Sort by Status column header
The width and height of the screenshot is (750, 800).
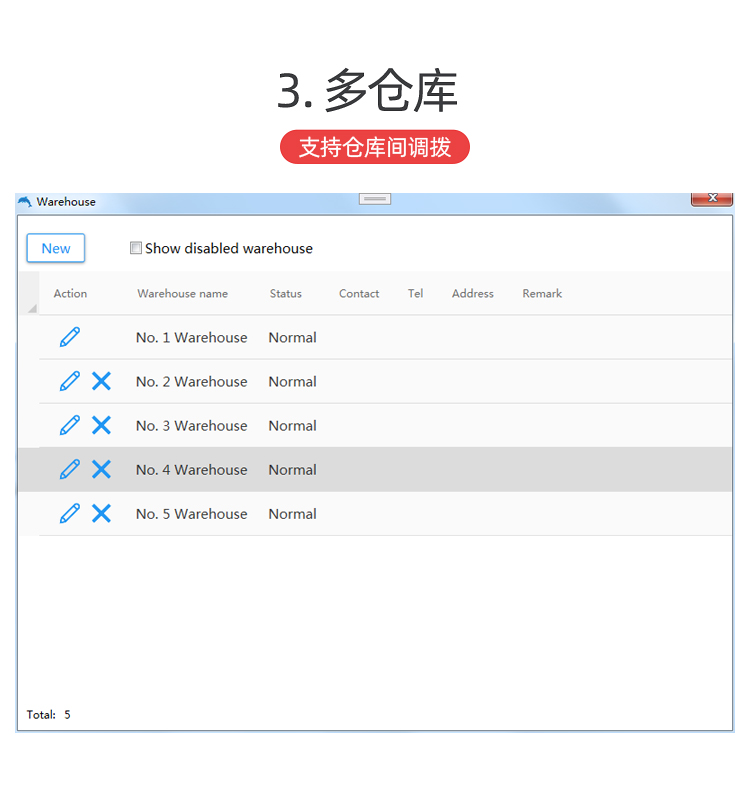click(285, 293)
